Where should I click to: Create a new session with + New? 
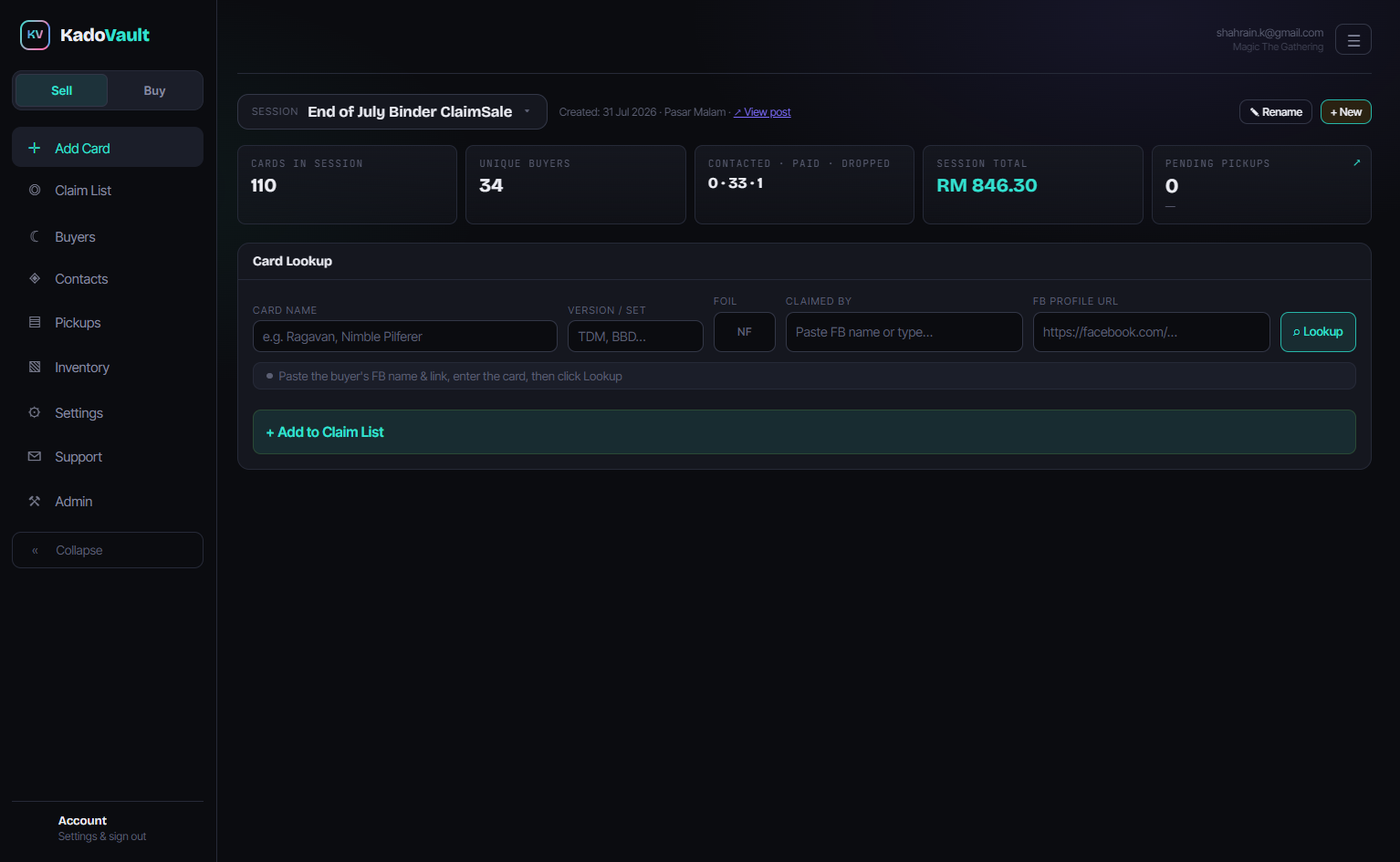(x=1346, y=111)
